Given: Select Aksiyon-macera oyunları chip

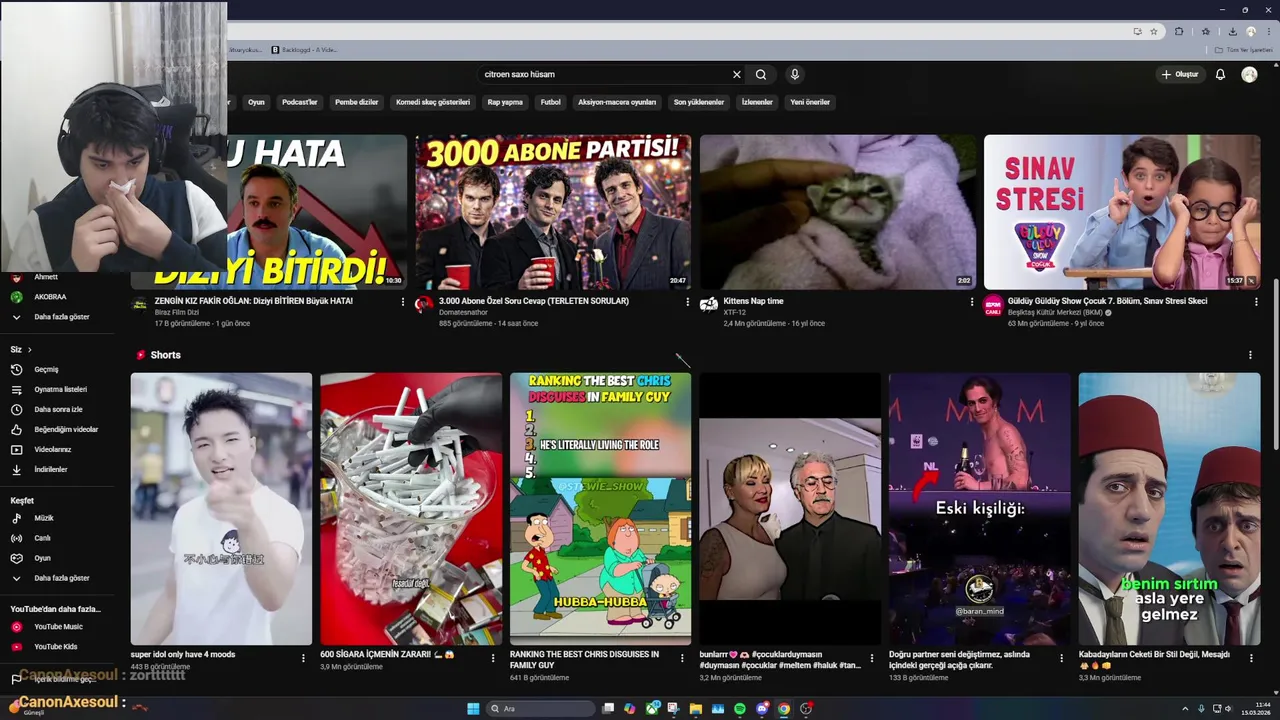Looking at the screenshot, I should click(x=617, y=102).
